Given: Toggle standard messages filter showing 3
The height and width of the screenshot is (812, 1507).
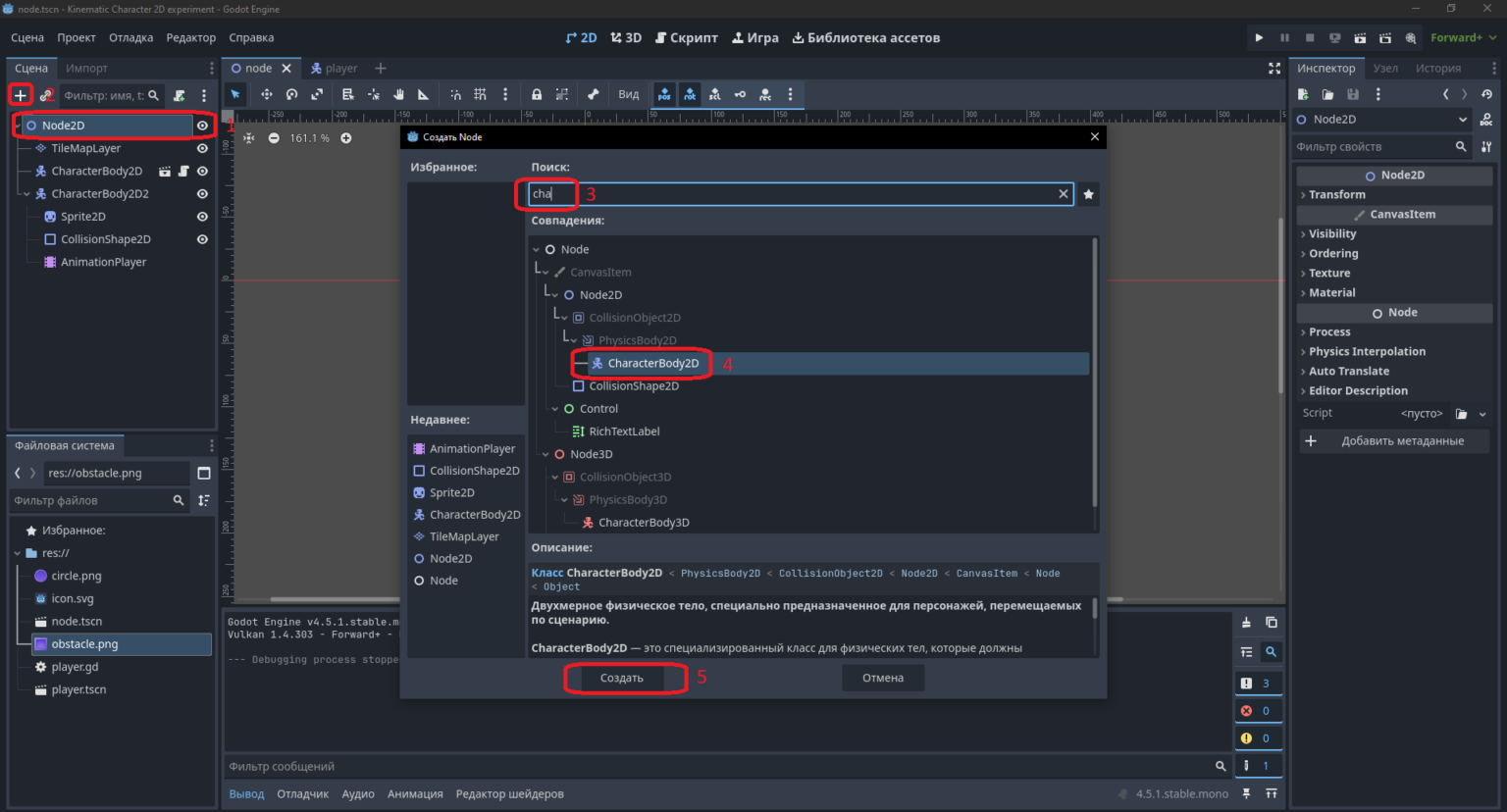Looking at the screenshot, I should click(1257, 684).
